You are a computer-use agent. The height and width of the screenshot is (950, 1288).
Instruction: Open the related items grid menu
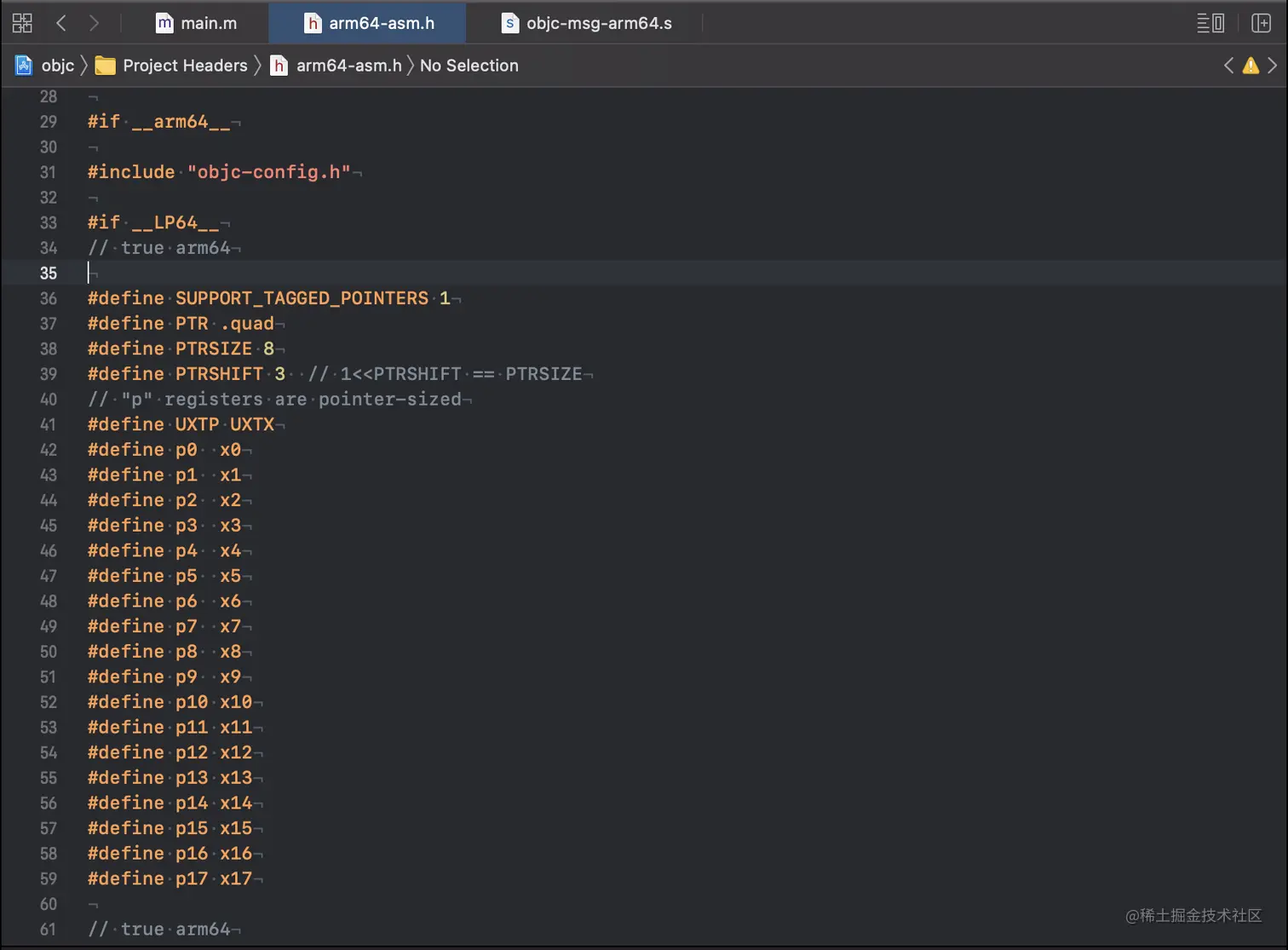click(x=23, y=23)
